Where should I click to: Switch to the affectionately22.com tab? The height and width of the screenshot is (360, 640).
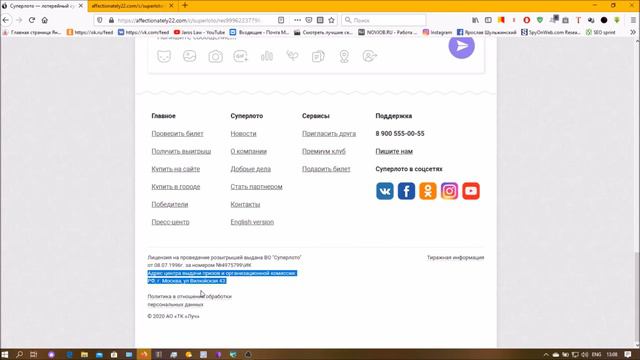pyautogui.click(x=127, y=6)
